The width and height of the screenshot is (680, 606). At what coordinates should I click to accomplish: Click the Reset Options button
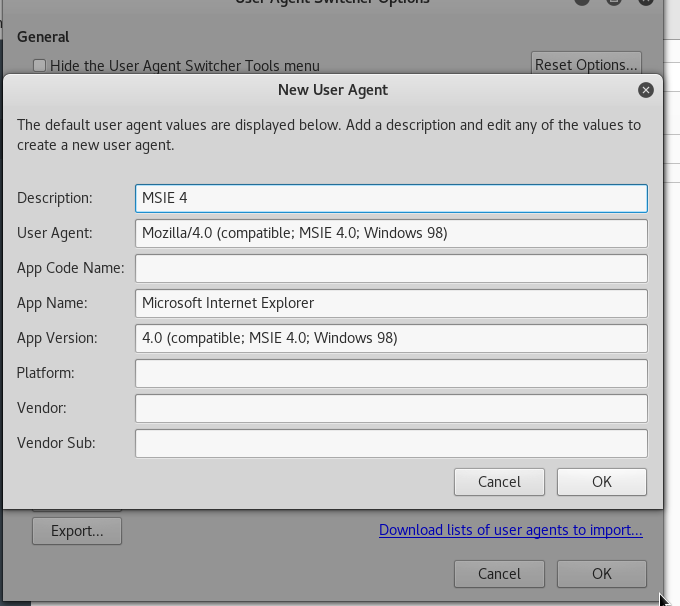(586, 64)
